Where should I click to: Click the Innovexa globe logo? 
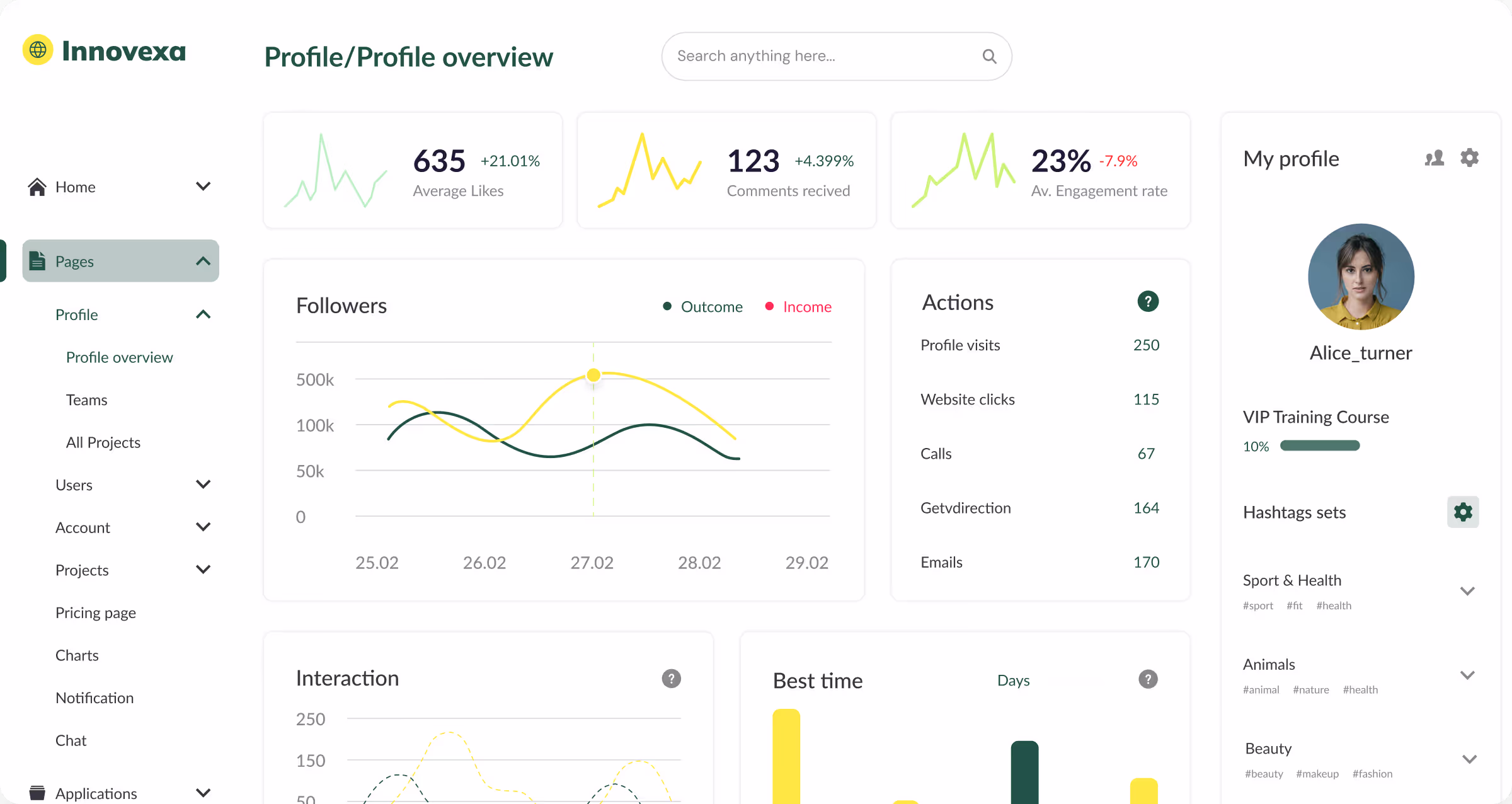click(x=38, y=50)
